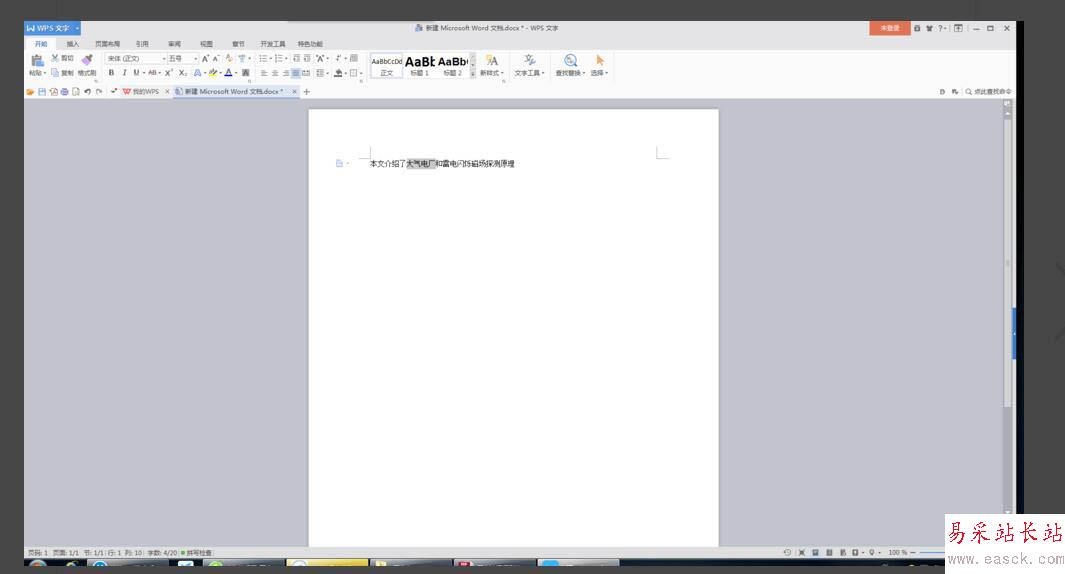Open paragraph shading fill color
This screenshot has width=1065, height=574.
[x=340, y=73]
